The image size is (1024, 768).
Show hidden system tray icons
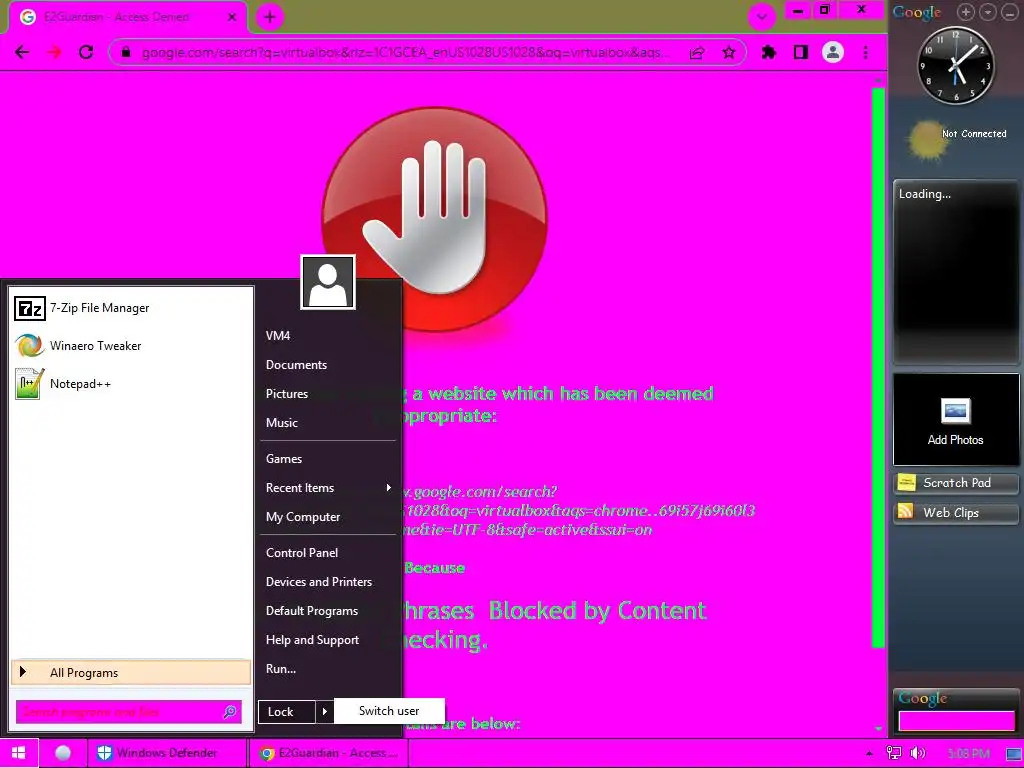[x=869, y=754]
